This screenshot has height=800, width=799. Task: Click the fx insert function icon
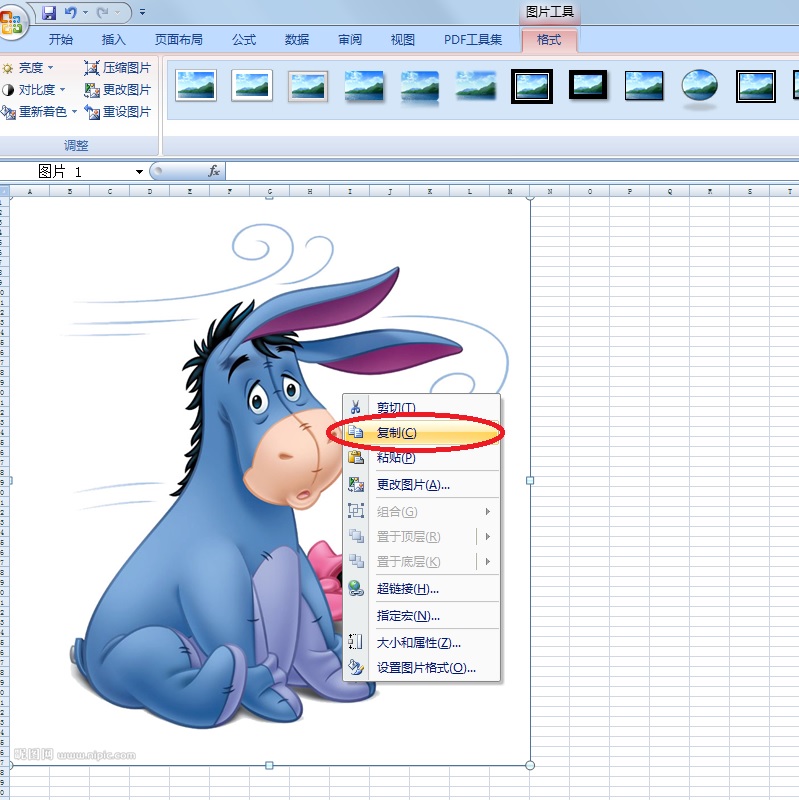tap(213, 171)
